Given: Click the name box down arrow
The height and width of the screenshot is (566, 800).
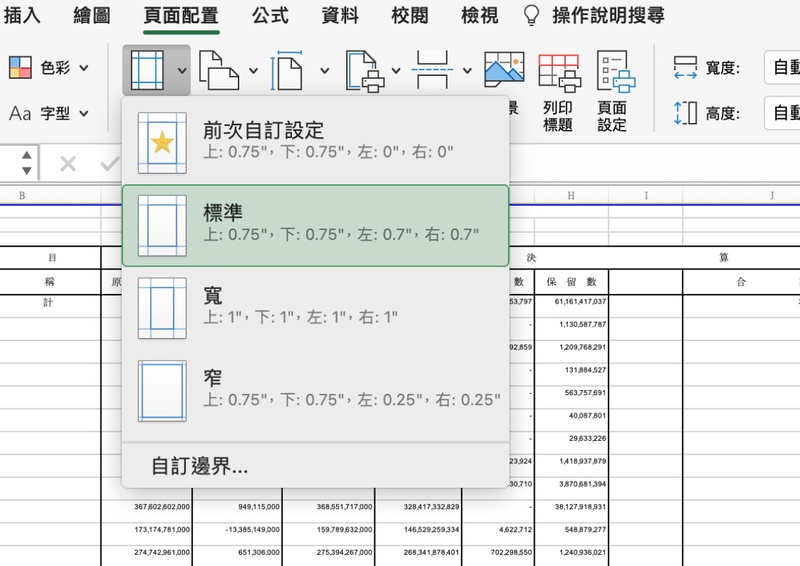Looking at the screenshot, I should tap(27, 170).
